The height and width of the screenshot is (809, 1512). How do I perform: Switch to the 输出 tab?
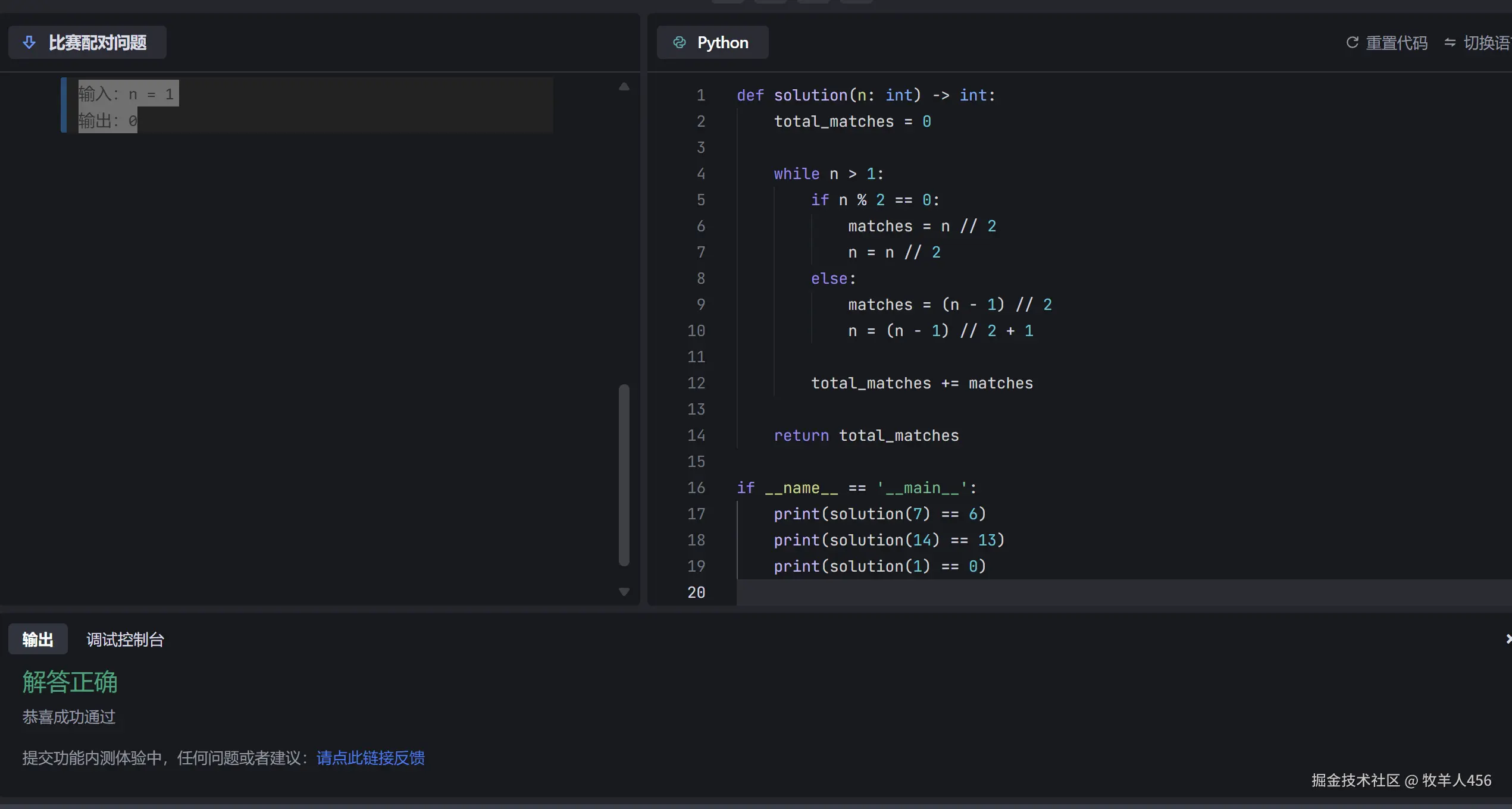point(37,639)
